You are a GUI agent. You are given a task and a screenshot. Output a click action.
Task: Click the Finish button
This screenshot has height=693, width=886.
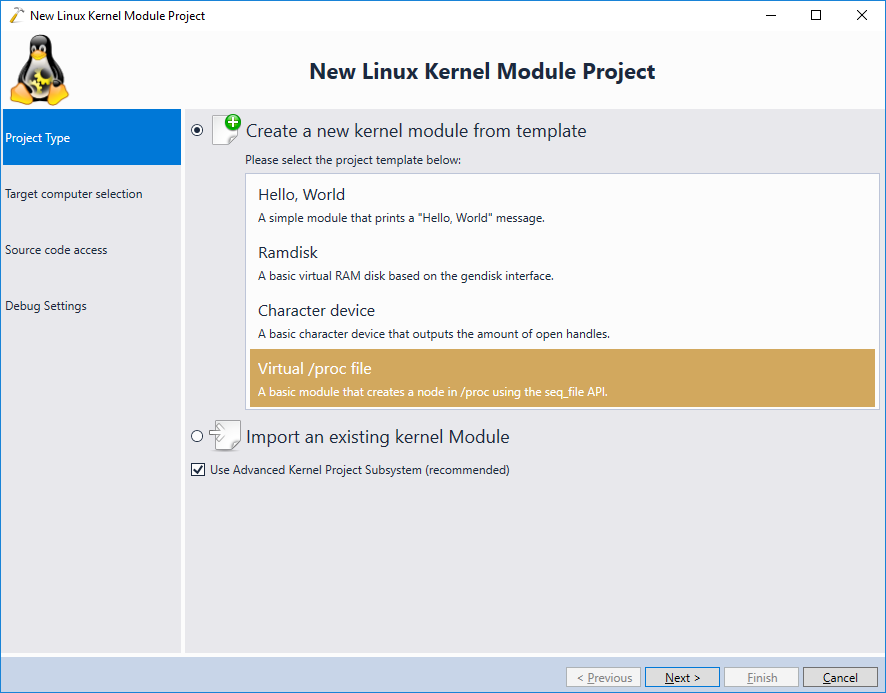[x=761, y=677]
